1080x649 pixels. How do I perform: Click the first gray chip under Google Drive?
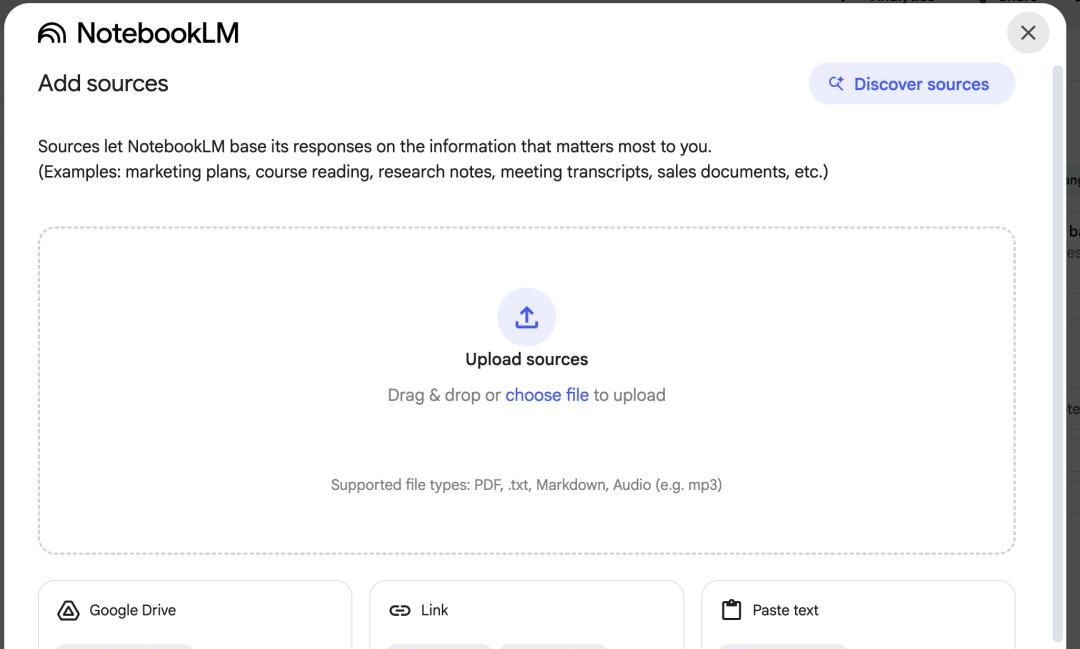tap(124, 646)
